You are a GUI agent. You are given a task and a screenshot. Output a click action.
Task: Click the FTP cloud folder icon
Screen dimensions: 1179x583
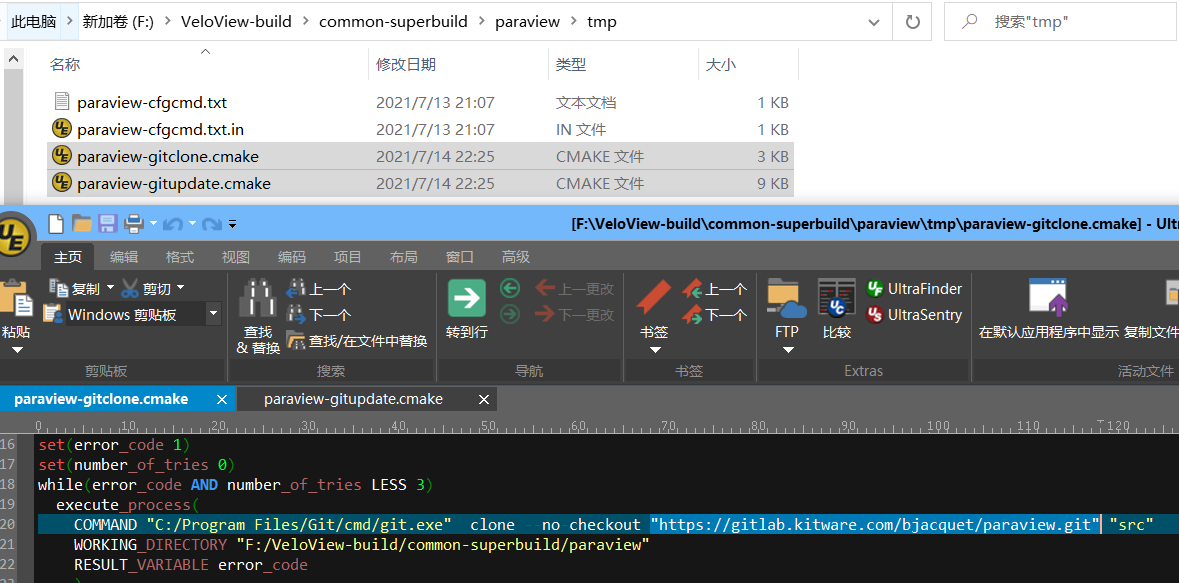coord(787,299)
